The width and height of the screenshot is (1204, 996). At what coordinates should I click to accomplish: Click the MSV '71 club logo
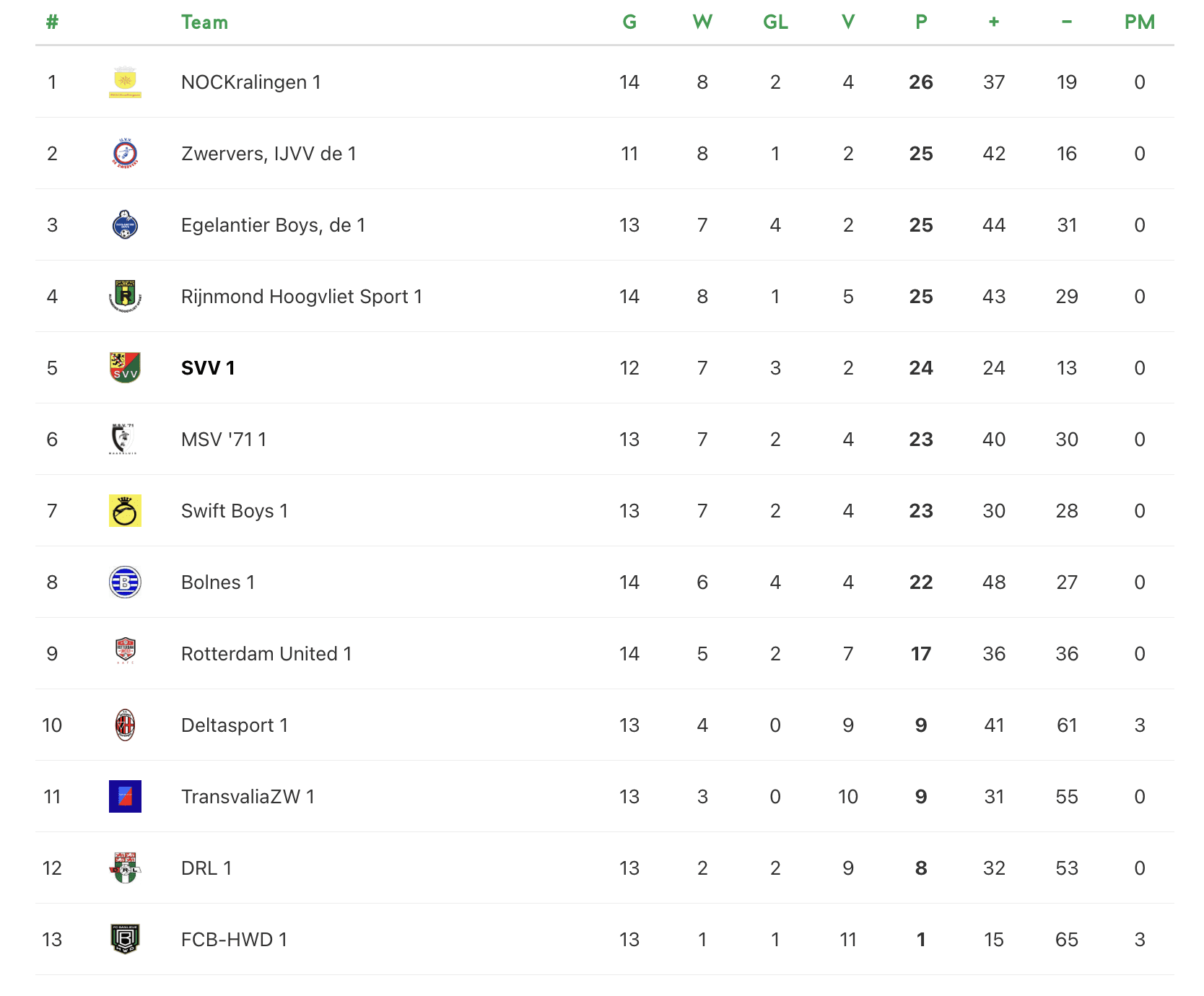click(123, 440)
